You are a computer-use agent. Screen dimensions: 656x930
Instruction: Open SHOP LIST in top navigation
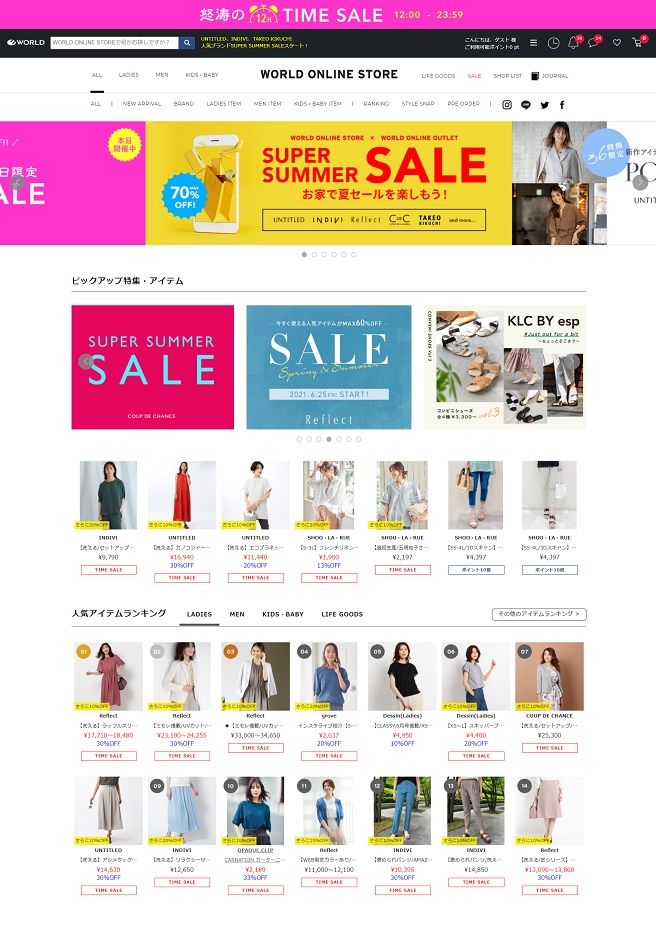(508, 76)
